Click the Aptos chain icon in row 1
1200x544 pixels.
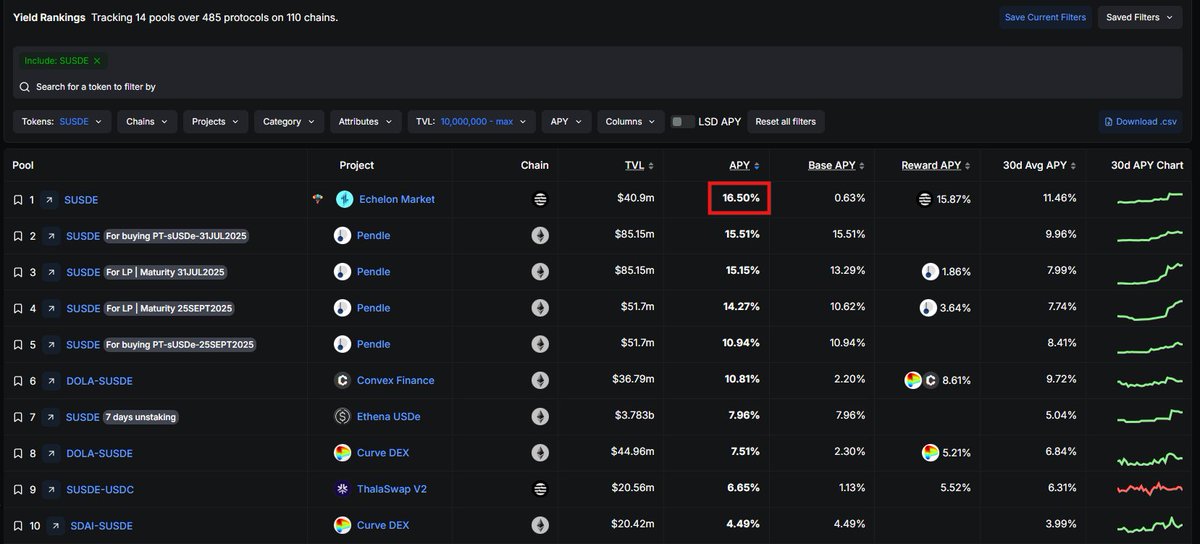point(540,199)
